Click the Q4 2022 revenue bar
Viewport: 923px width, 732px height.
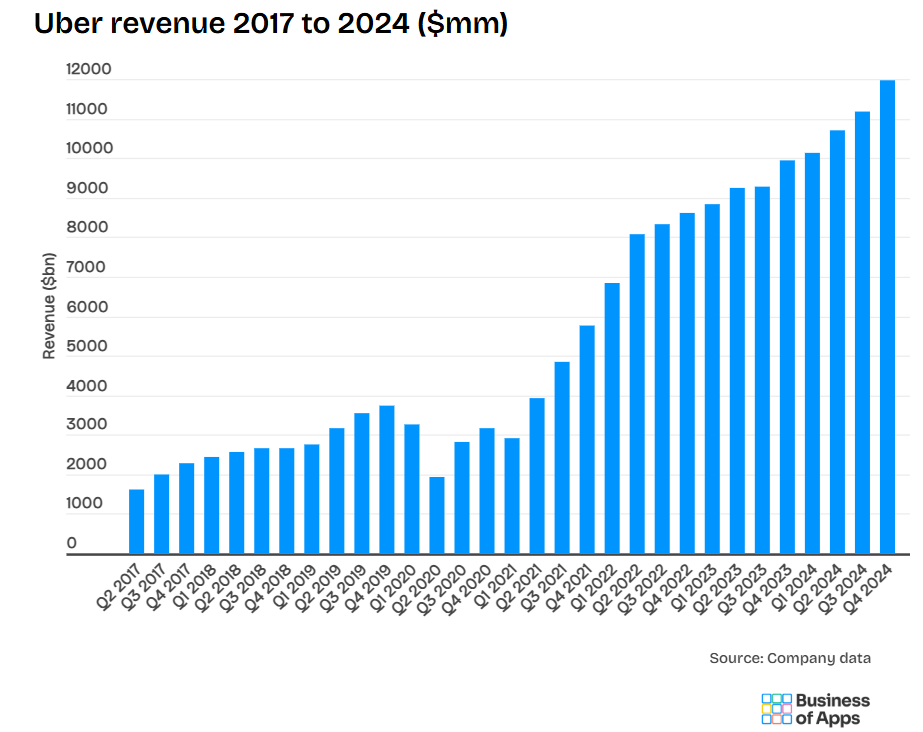687,384
